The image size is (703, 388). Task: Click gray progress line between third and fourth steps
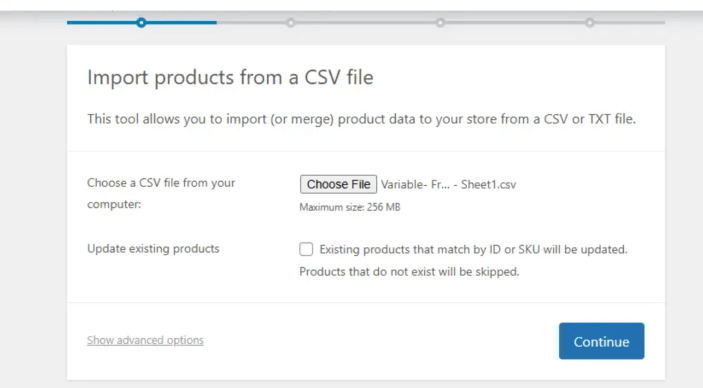(515, 22)
